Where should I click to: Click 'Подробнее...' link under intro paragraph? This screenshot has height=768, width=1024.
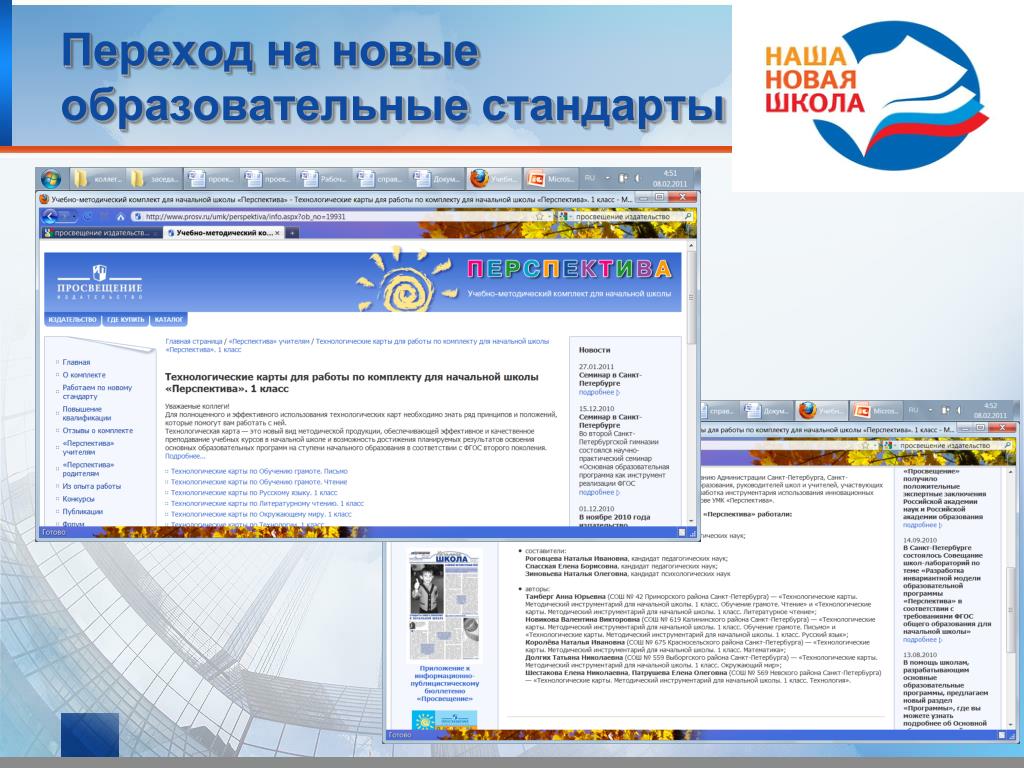pos(184,456)
